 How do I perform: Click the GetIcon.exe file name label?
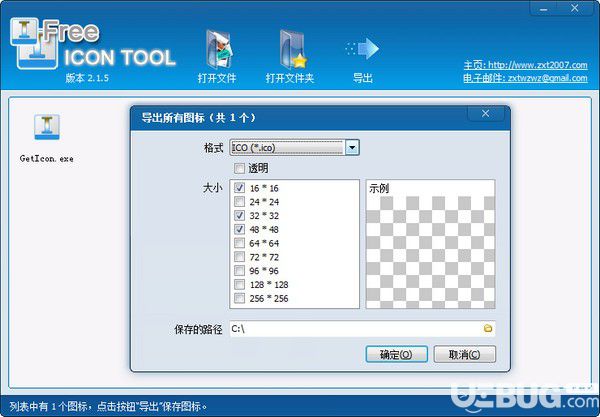[x=46, y=158]
